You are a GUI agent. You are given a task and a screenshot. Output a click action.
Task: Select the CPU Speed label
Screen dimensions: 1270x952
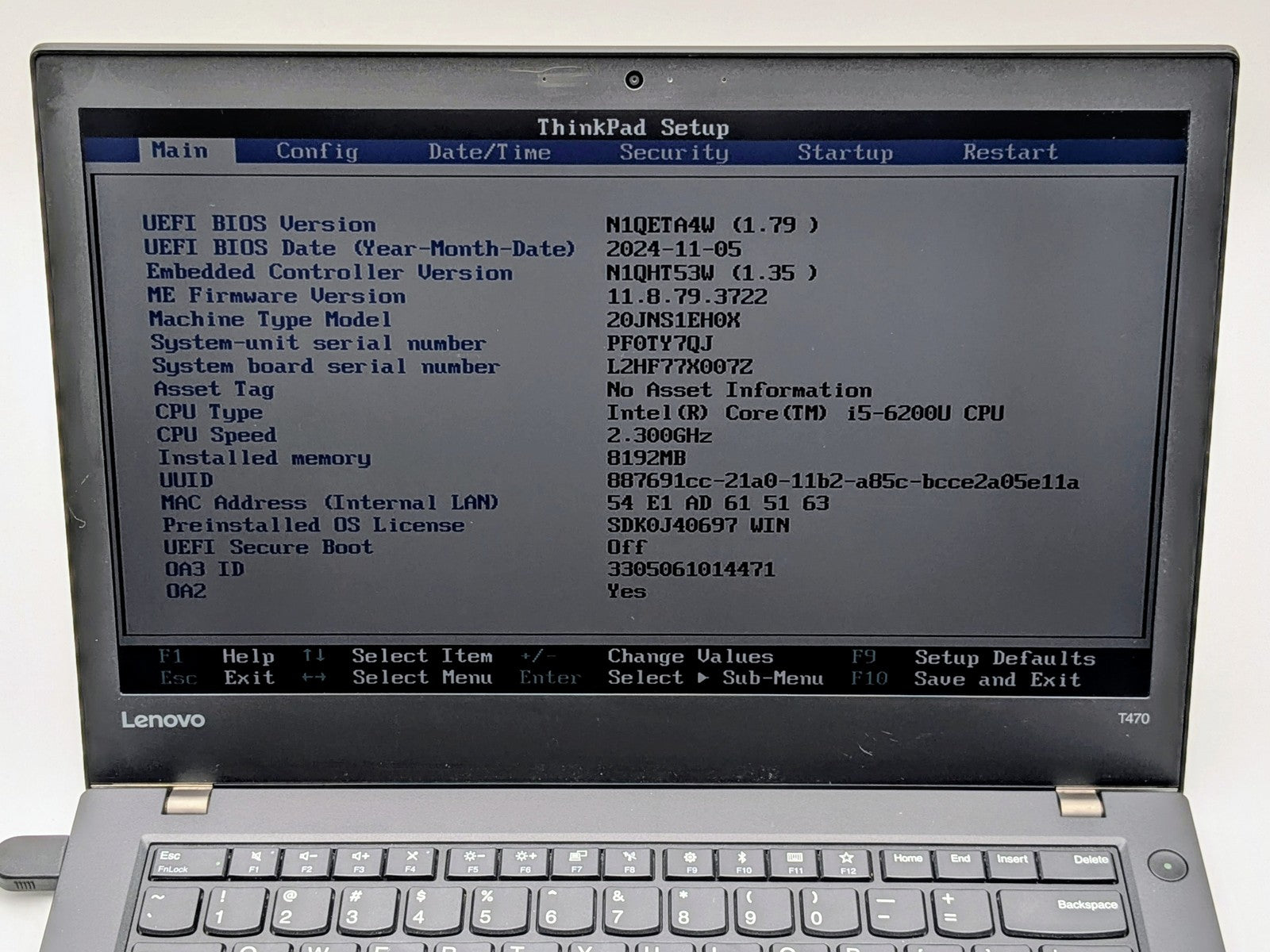[217, 435]
